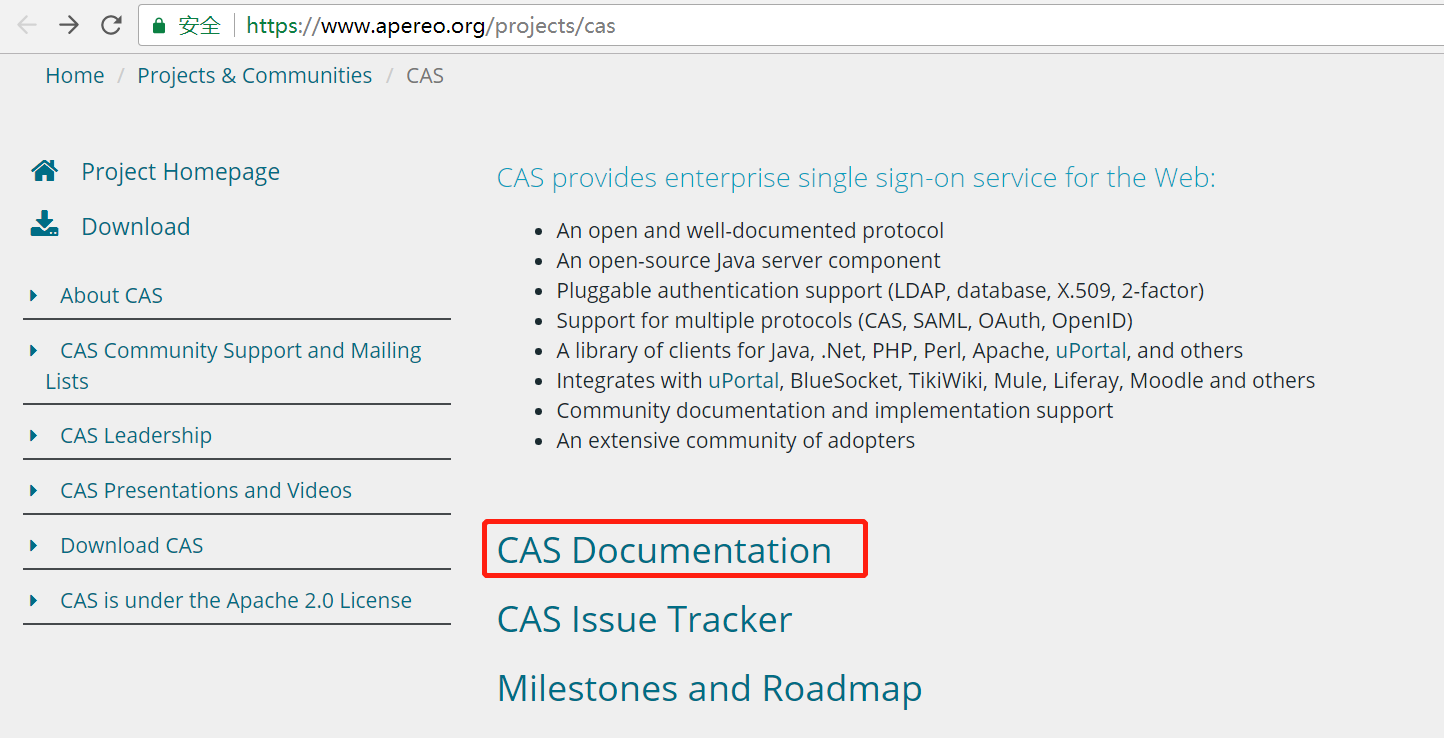1444x738 pixels.
Task: Select the CAS Leadership menu item
Action: (x=136, y=436)
